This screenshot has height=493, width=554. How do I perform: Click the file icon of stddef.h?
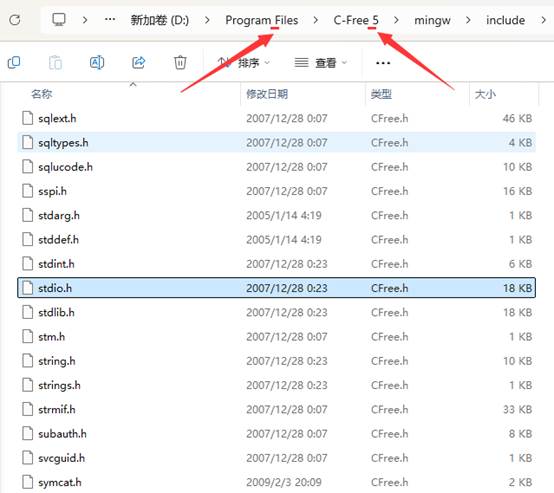[x=27, y=239]
